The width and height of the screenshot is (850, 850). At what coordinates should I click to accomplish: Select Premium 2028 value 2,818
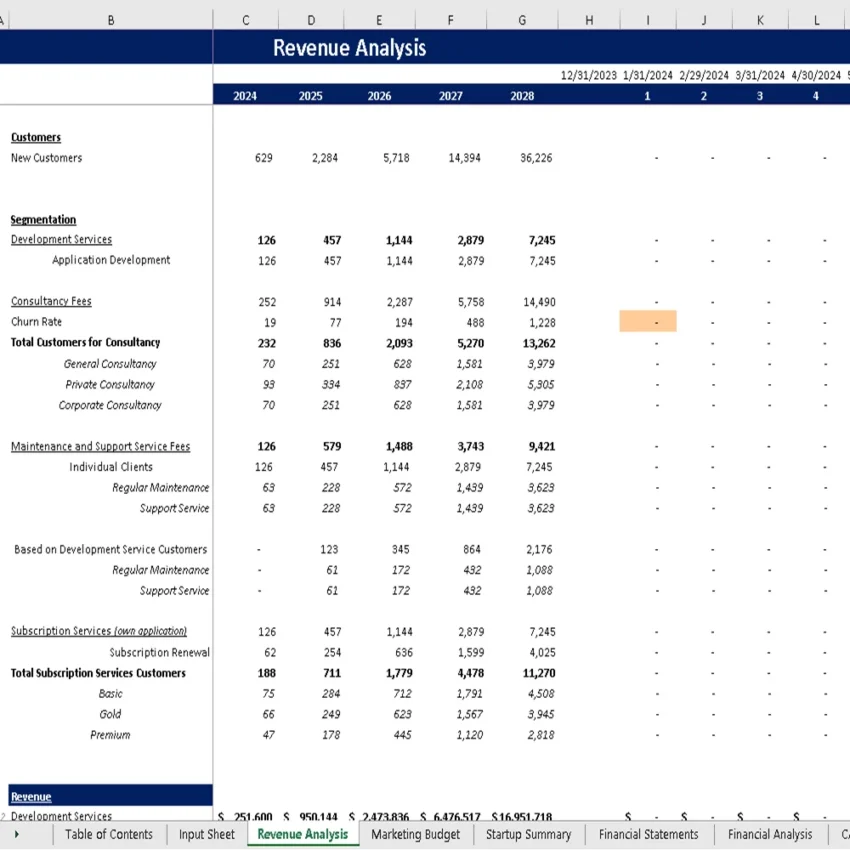pyautogui.click(x=541, y=735)
